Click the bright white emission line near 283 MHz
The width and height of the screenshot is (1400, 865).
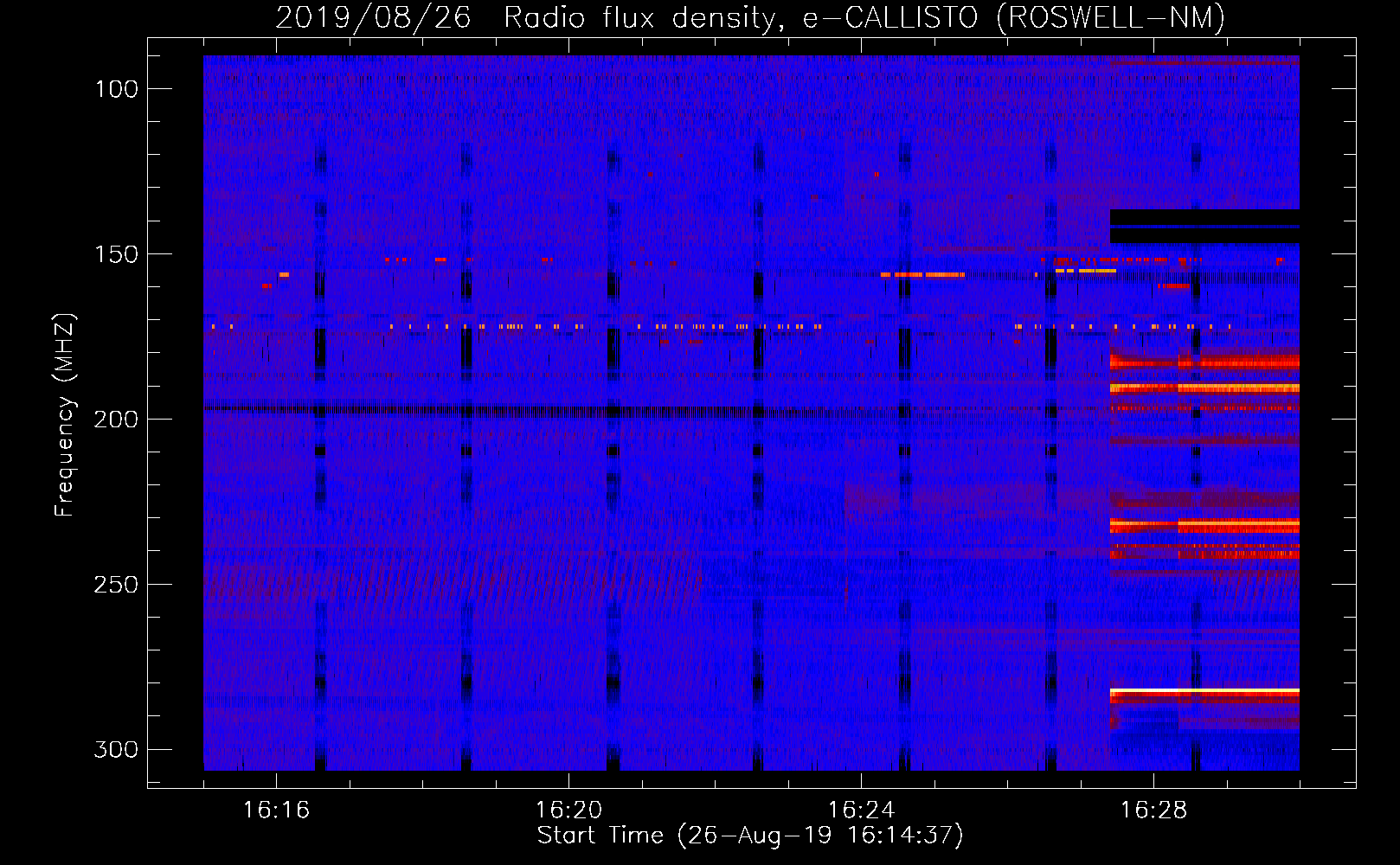[x=1204, y=690]
